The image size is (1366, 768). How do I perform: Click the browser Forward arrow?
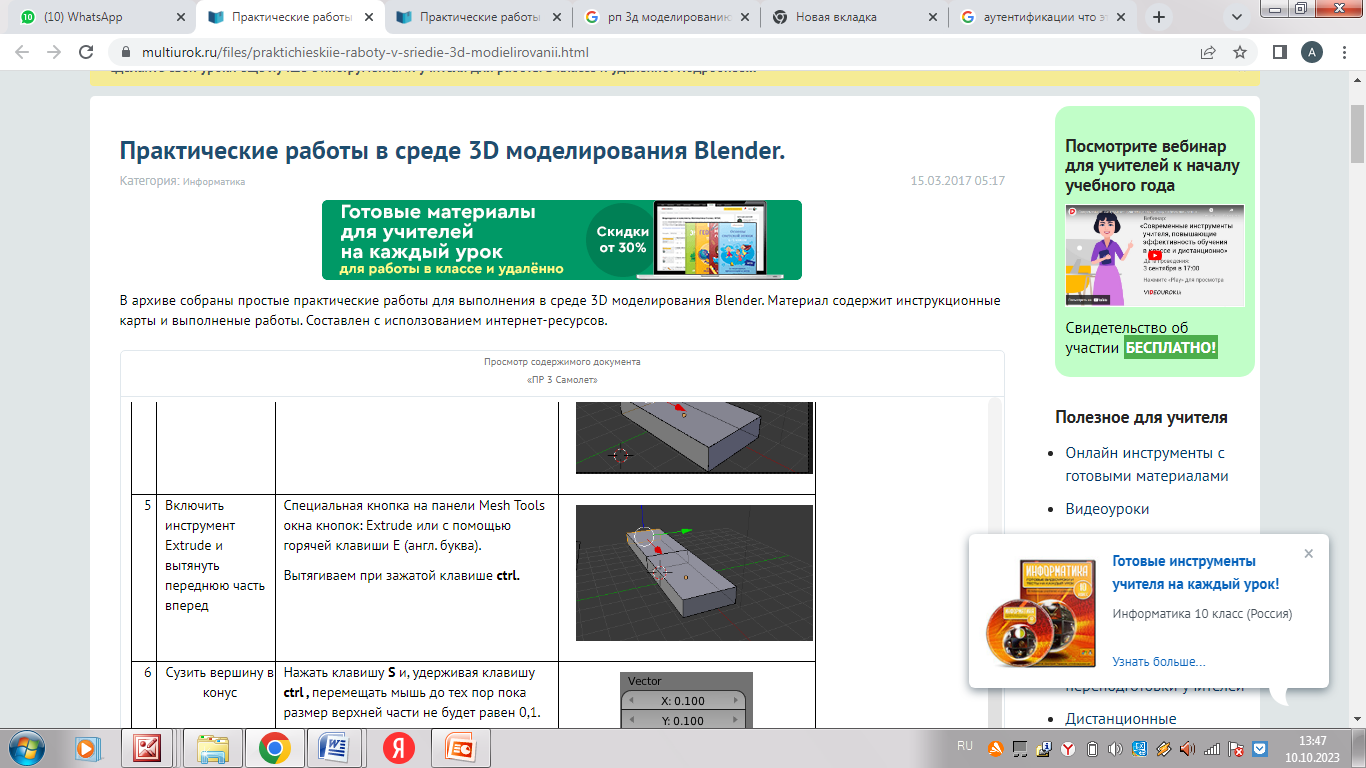(54, 52)
